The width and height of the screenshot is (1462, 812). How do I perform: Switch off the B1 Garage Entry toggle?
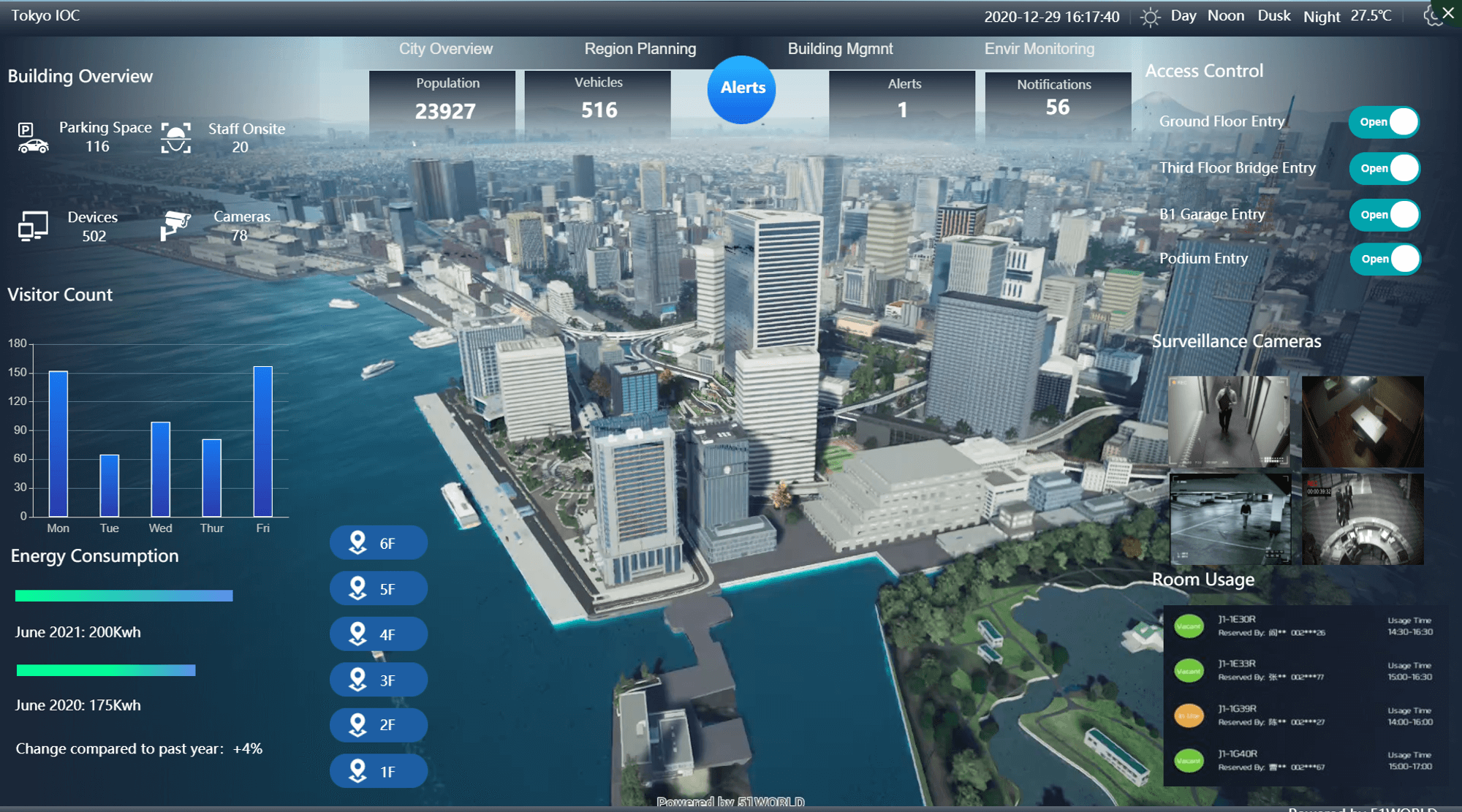1385,215
